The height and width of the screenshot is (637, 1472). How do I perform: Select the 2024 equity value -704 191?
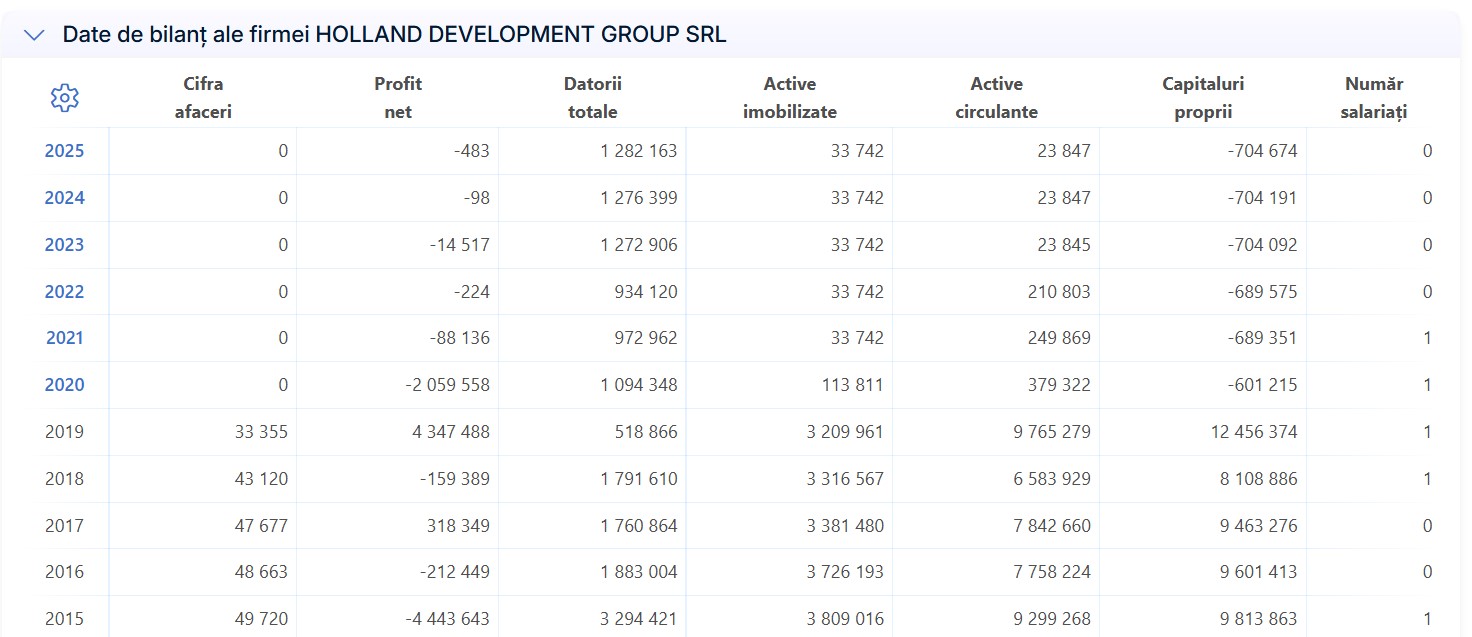[1262, 198]
